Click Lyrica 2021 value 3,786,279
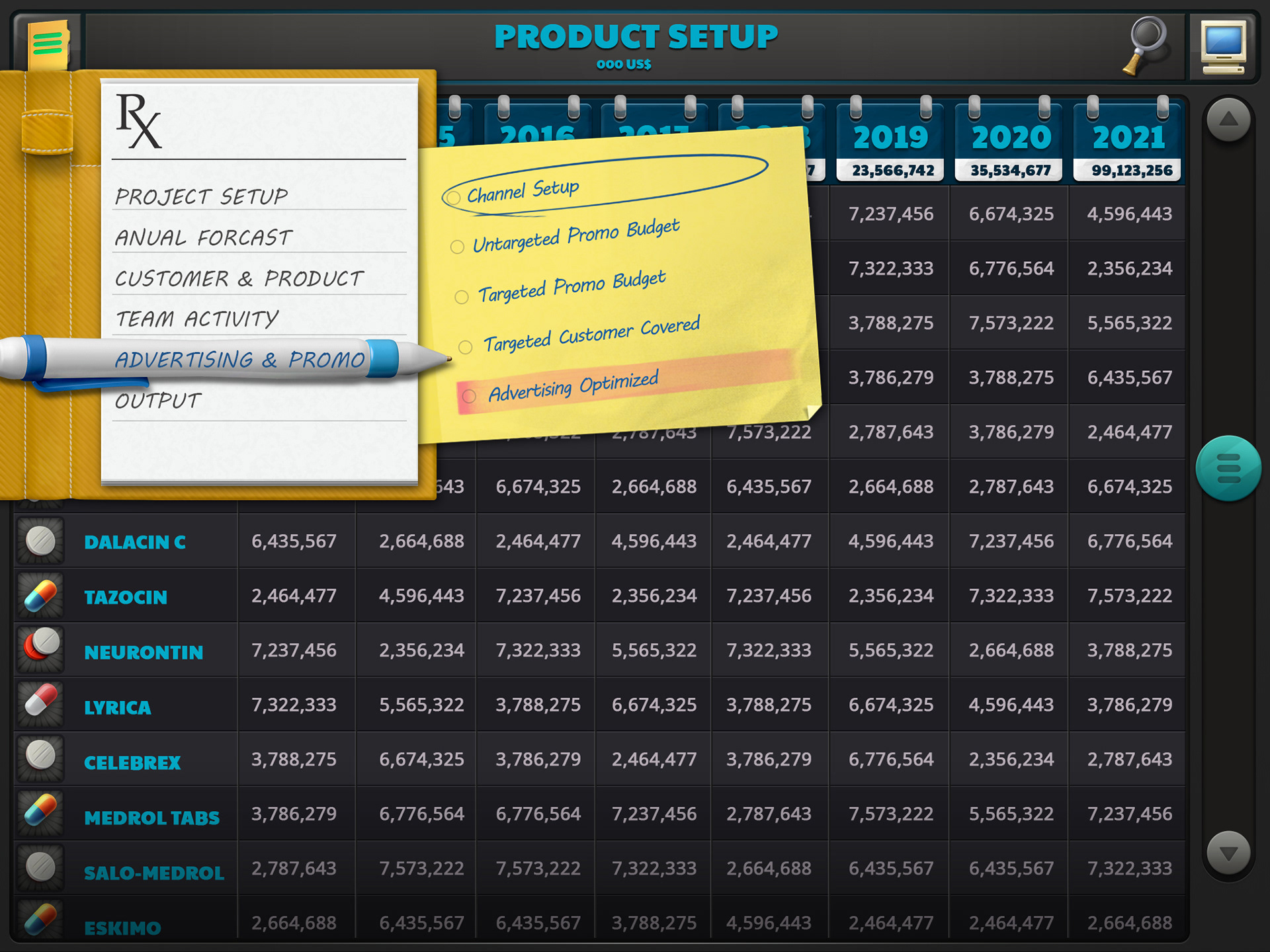The height and width of the screenshot is (952, 1270). click(x=1129, y=705)
